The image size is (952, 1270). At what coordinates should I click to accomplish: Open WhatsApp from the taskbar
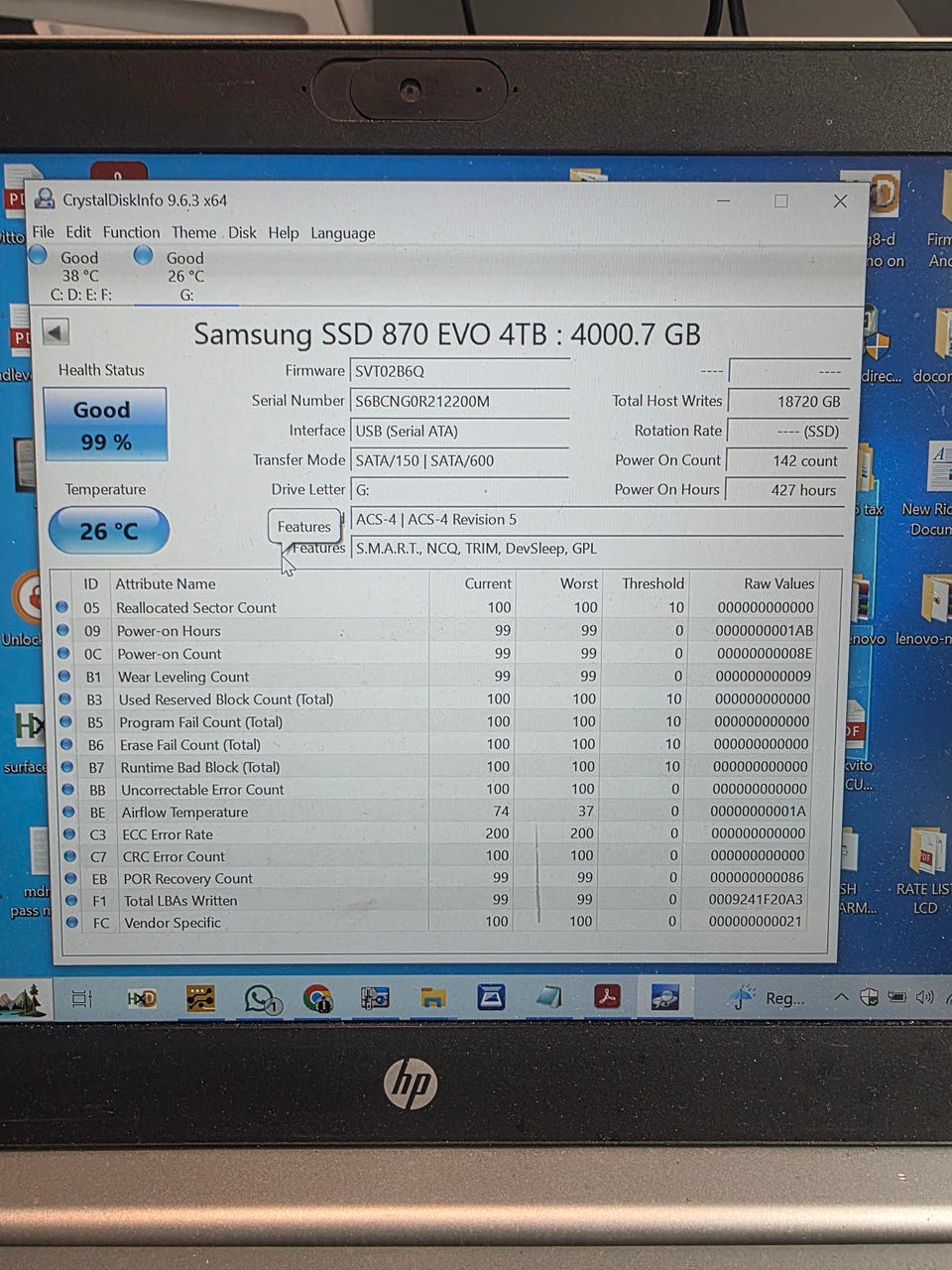(262, 998)
